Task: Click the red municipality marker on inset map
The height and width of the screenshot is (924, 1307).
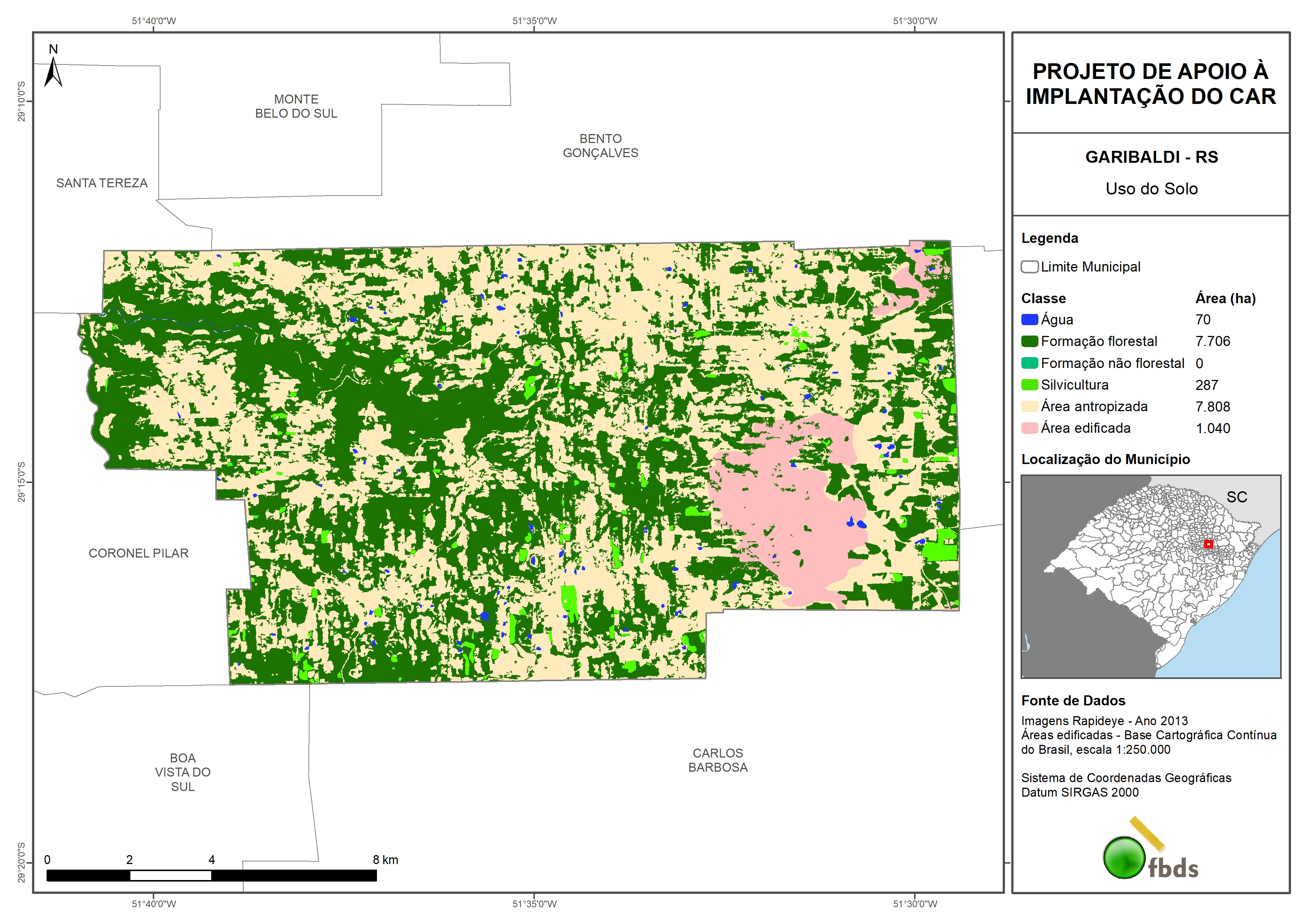Action: 1209,544
